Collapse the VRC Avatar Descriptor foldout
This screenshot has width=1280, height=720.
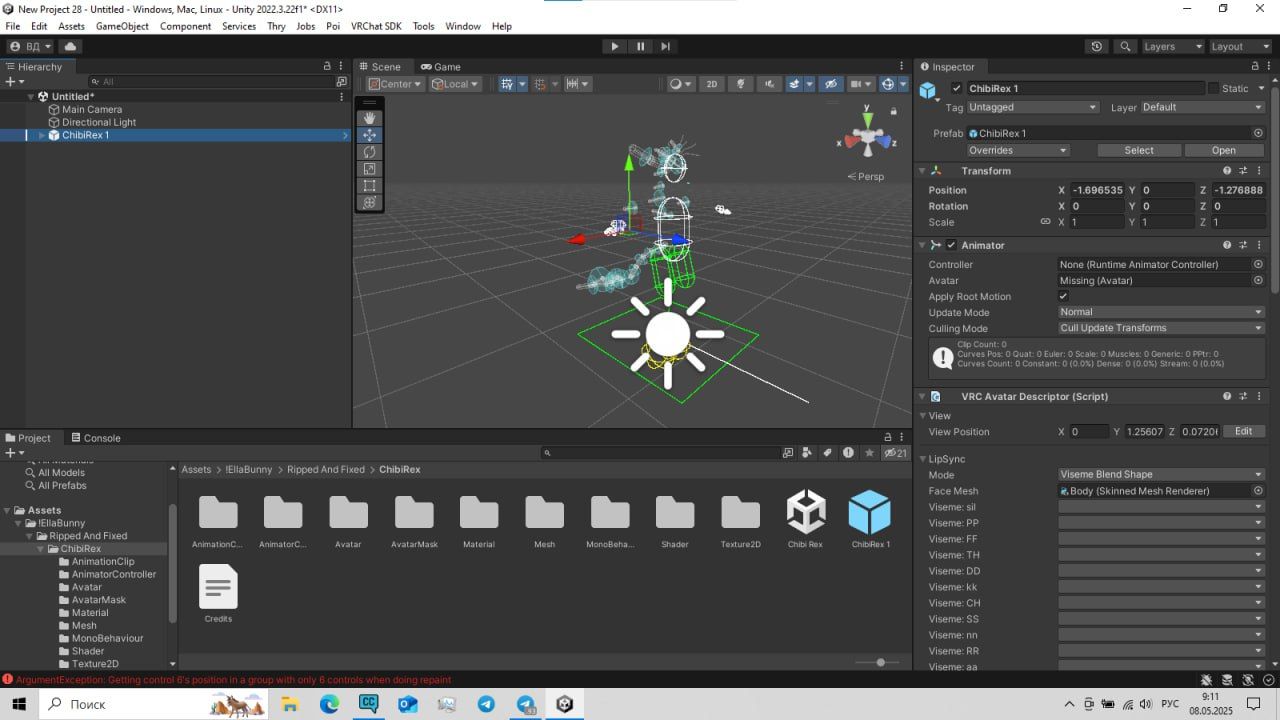[922, 397]
